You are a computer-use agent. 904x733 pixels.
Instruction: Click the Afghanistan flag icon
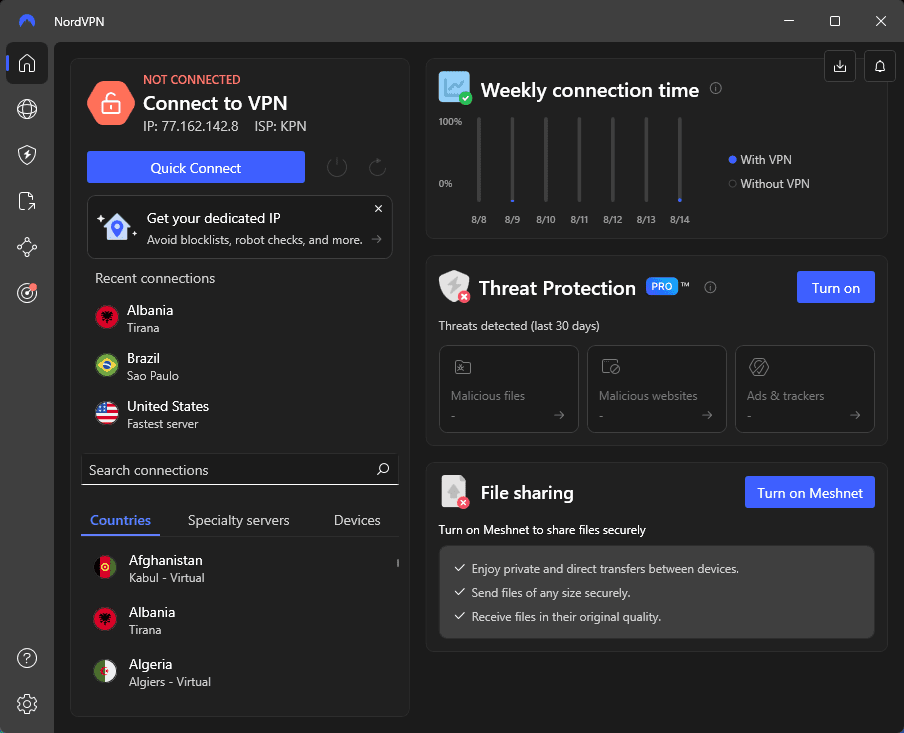coord(105,567)
